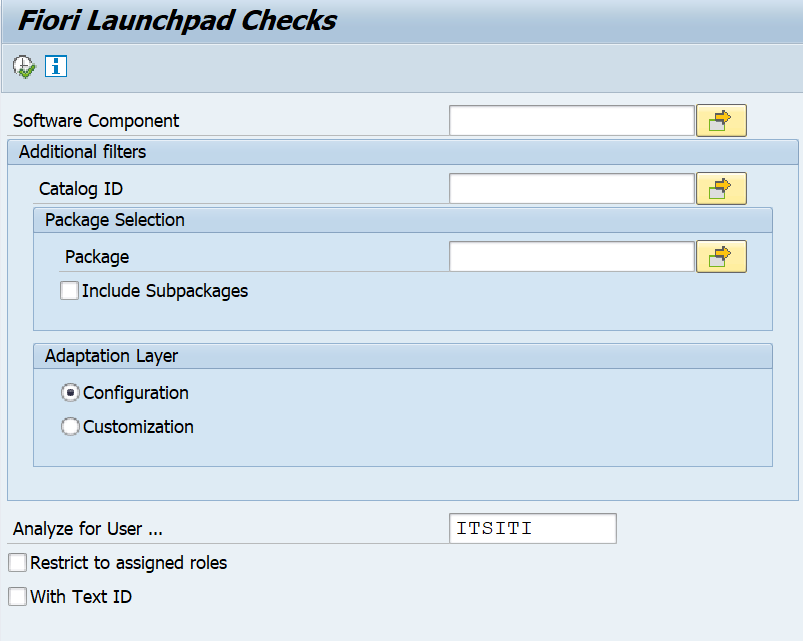Click inside the Package text box

pyautogui.click(x=571, y=257)
